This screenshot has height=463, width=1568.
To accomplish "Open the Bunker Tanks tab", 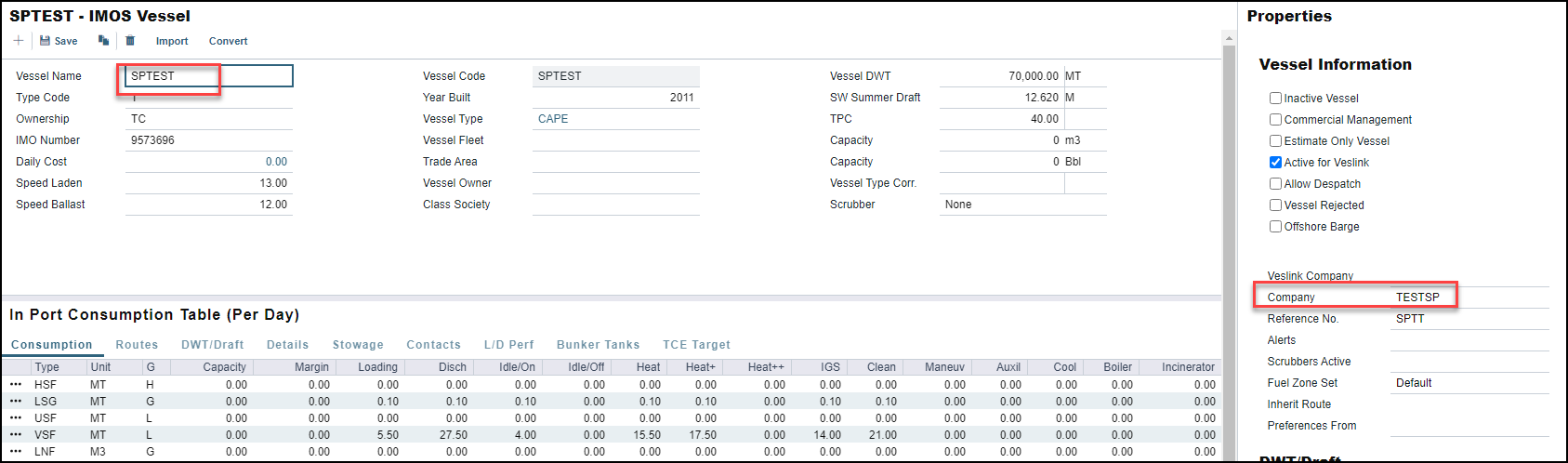I will pyautogui.click(x=598, y=345).
